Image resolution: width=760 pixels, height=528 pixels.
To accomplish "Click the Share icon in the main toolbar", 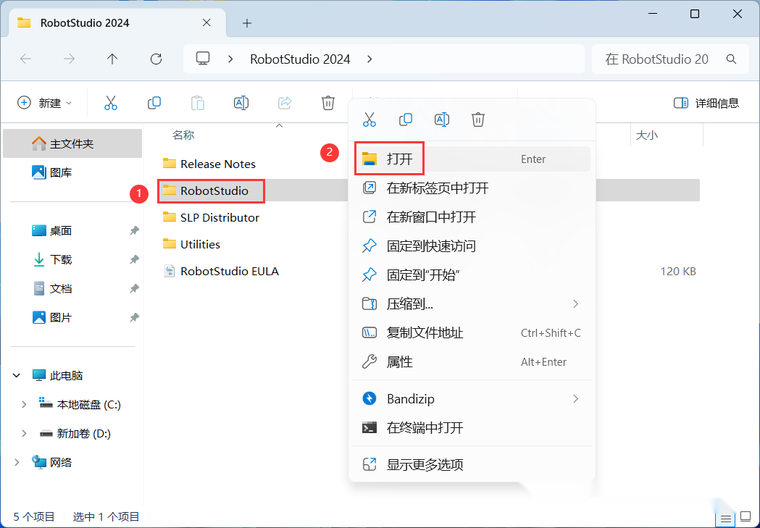I will point(285,103).
